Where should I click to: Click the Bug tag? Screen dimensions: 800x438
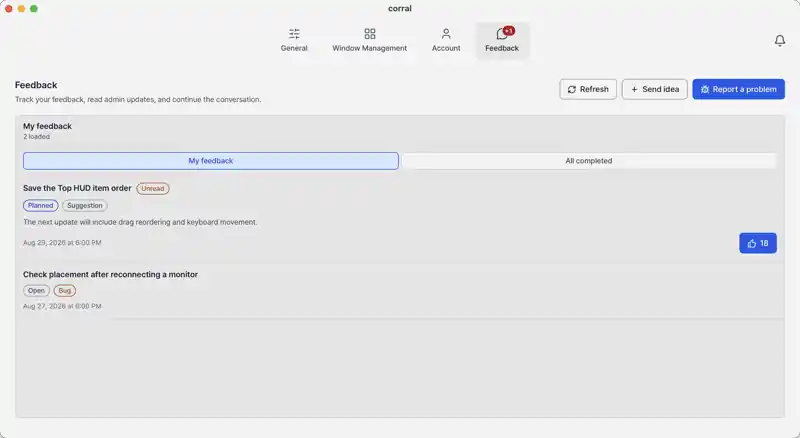click(x=65, y=290)
